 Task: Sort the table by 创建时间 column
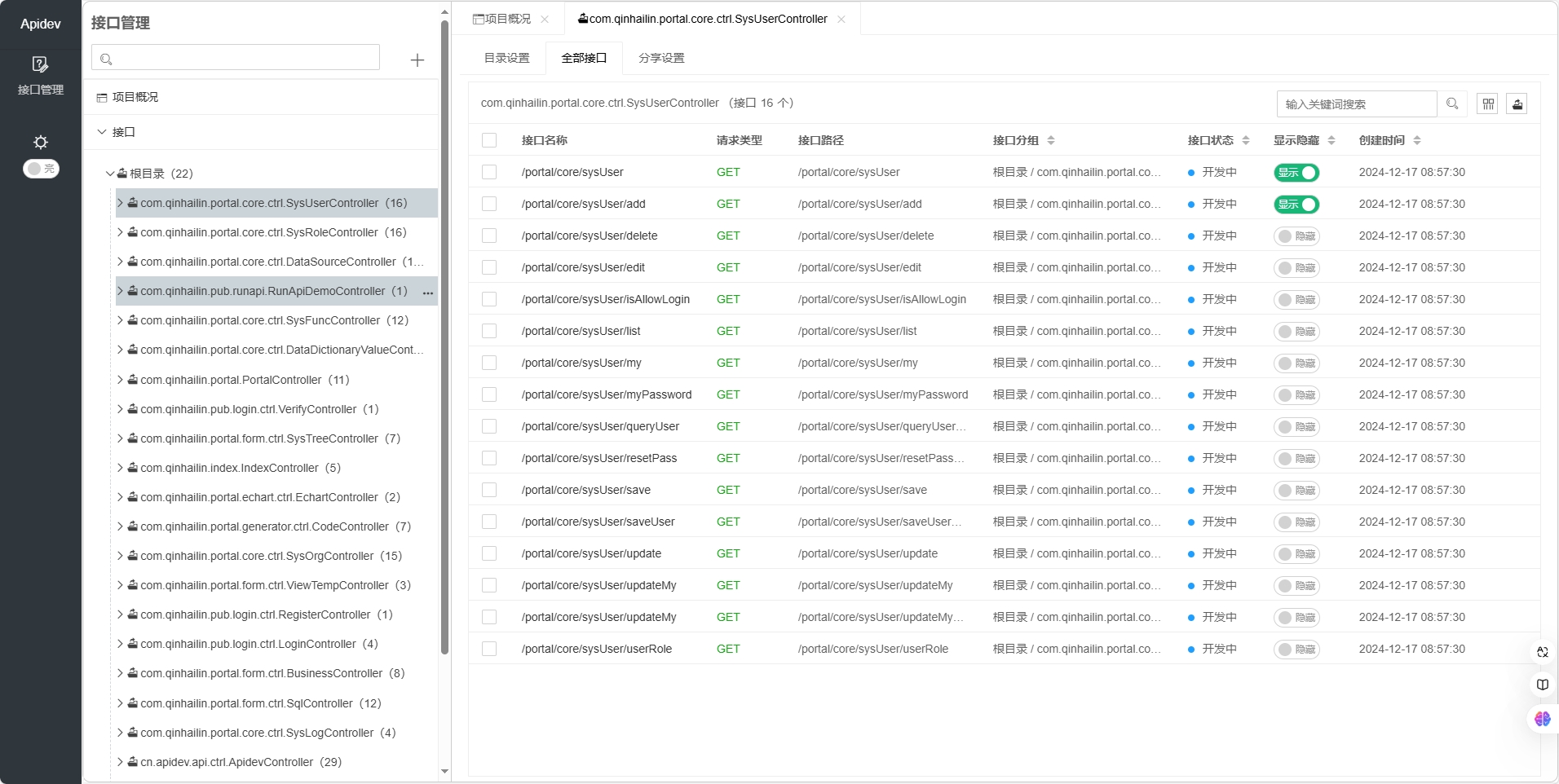coord(1419,139)
